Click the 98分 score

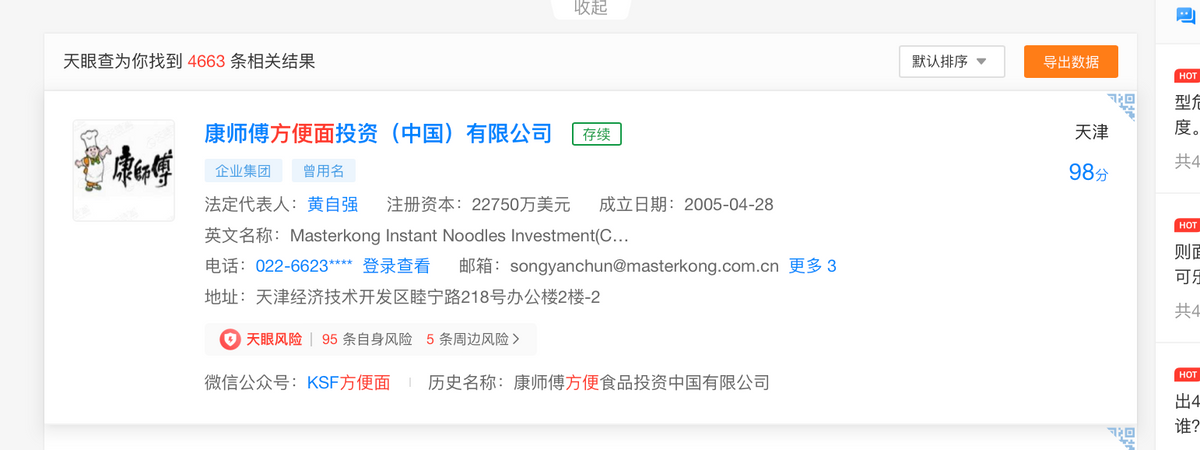1088,173
